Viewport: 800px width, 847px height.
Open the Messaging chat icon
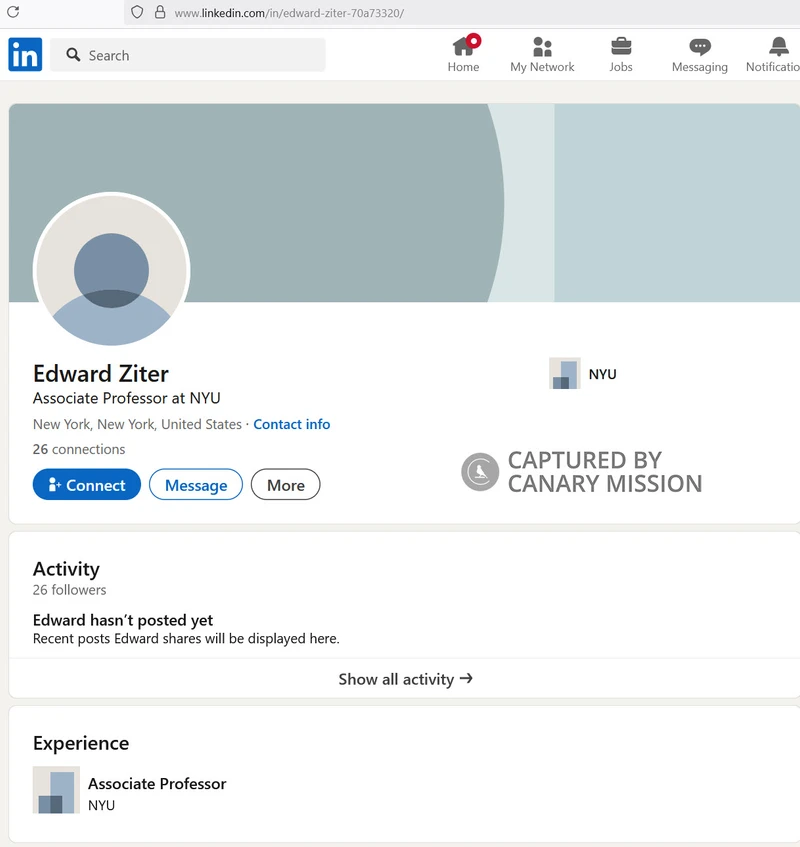tap(700, 47)
